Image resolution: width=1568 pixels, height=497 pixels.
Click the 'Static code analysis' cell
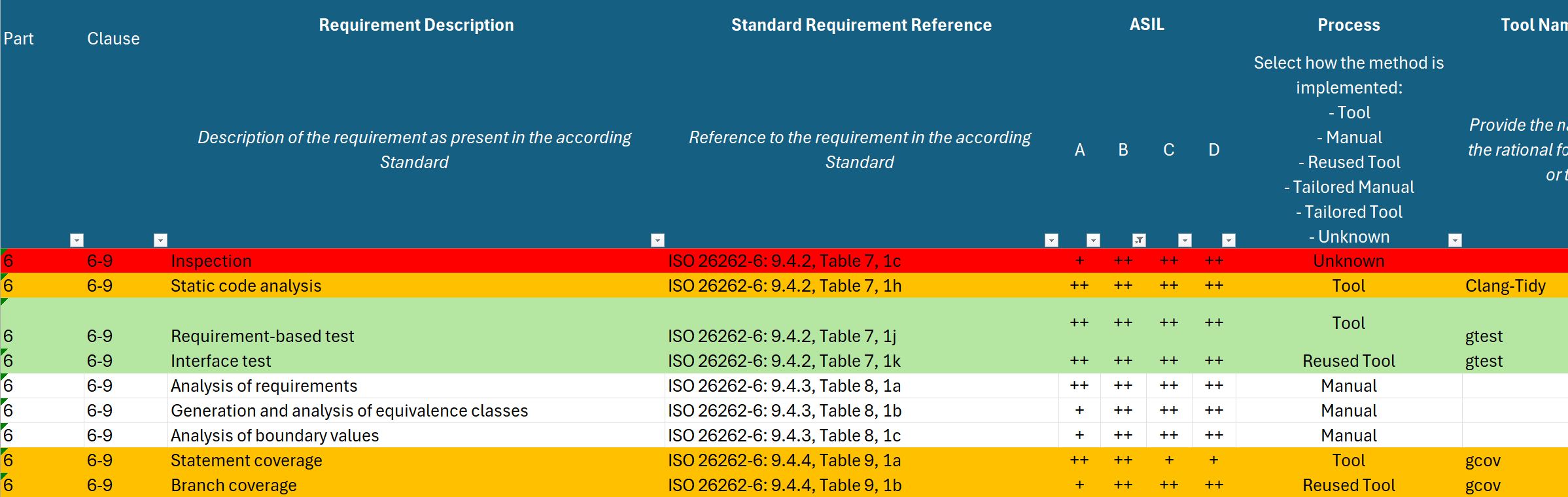(416, 286)
